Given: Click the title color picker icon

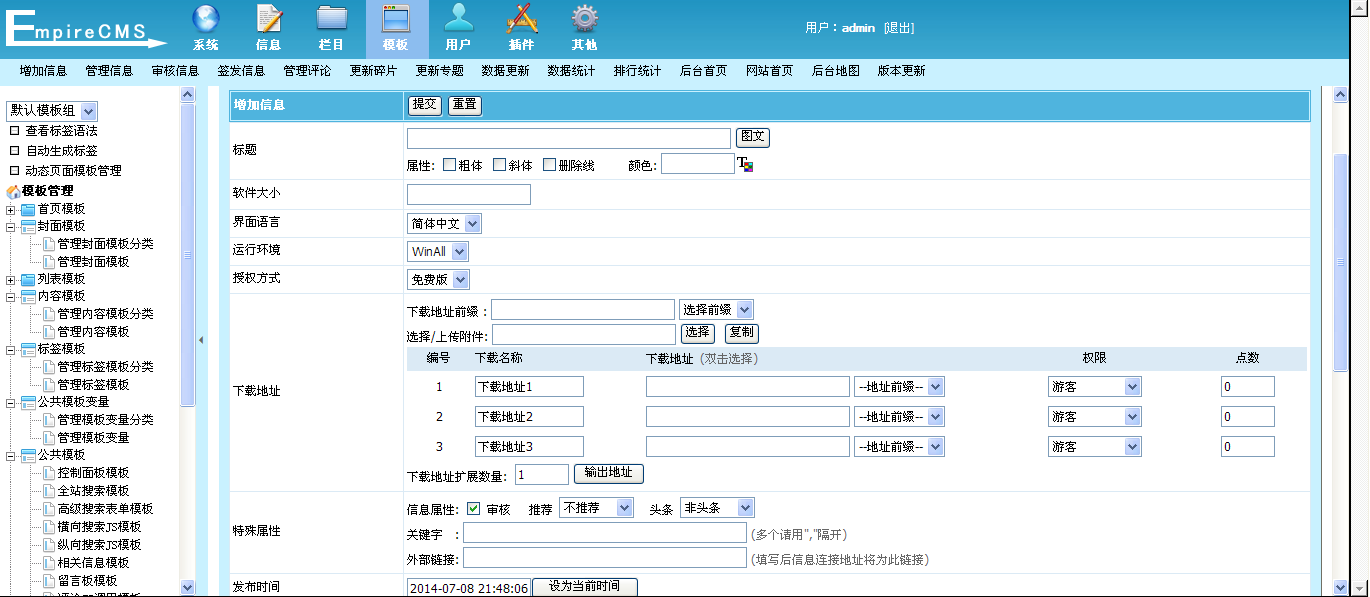Looking at the screenshot, I should (744, 164).
